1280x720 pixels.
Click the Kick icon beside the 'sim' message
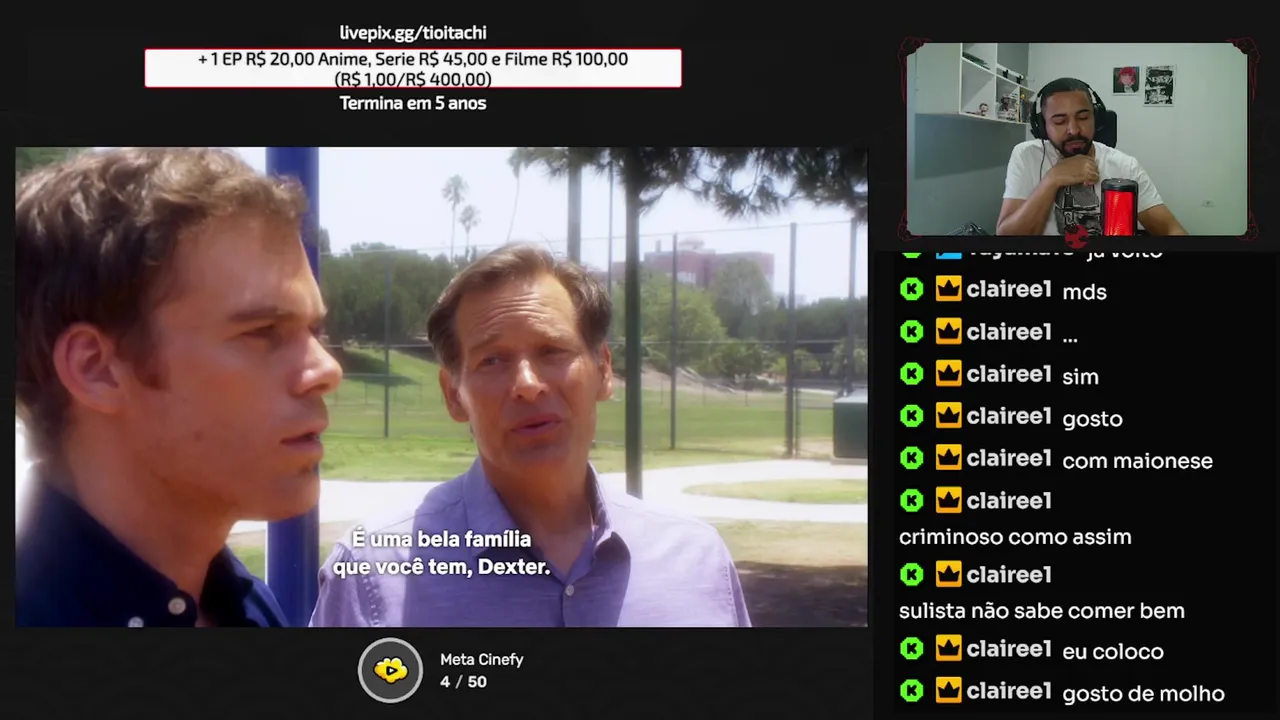(x=911, y=374)
